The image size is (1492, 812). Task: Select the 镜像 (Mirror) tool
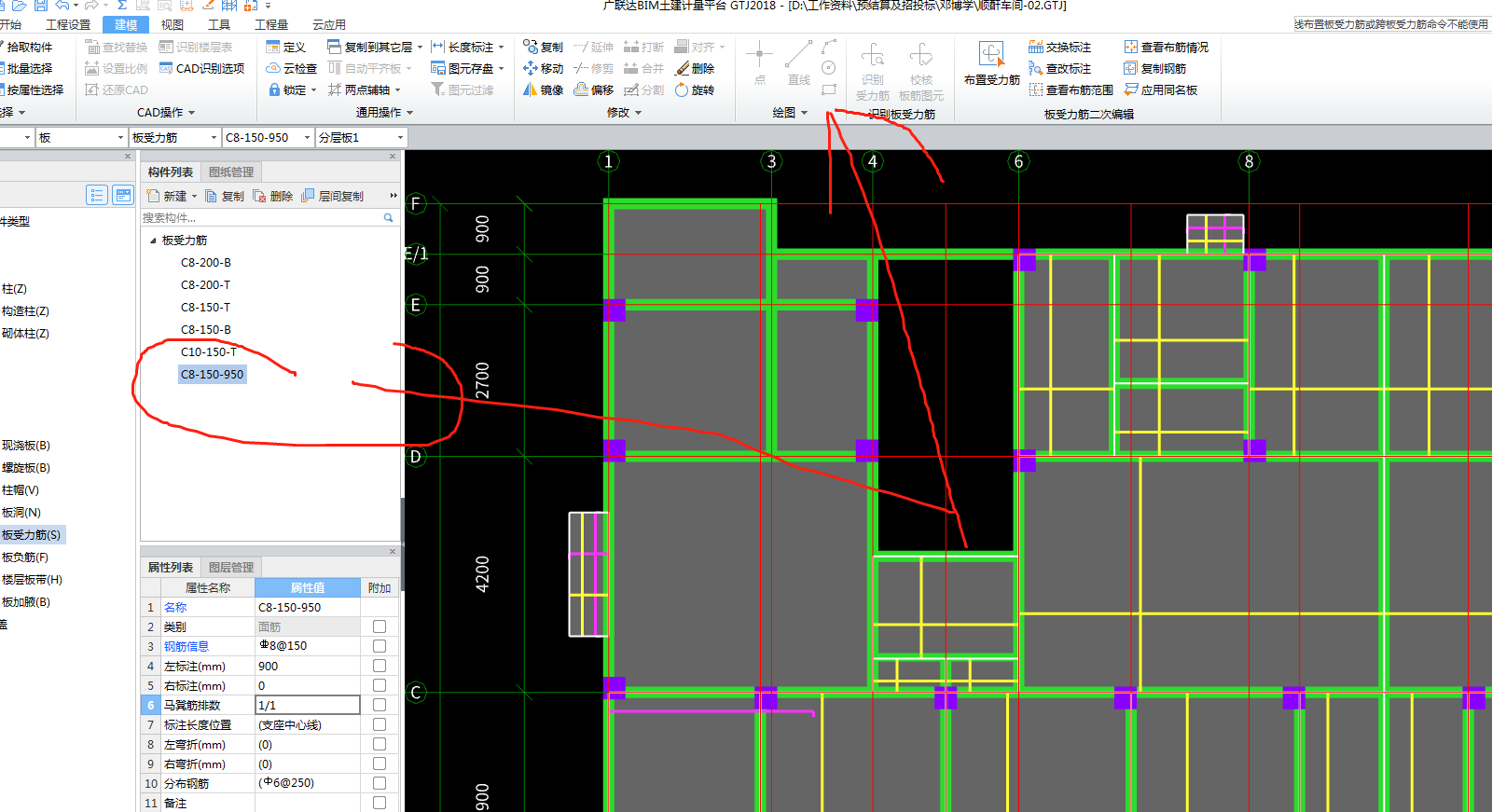click(x=543, y=89)
